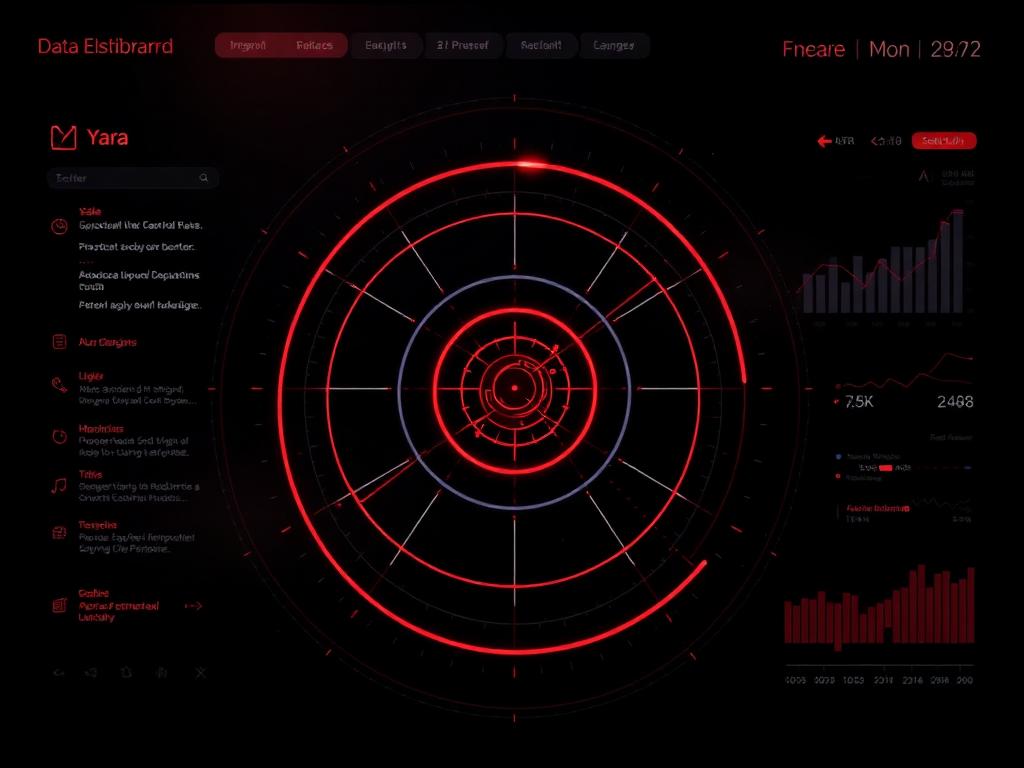Select the first highlighted tab in the top bar
Viewport: 1024px width, 768px height.
pos(248,46)
